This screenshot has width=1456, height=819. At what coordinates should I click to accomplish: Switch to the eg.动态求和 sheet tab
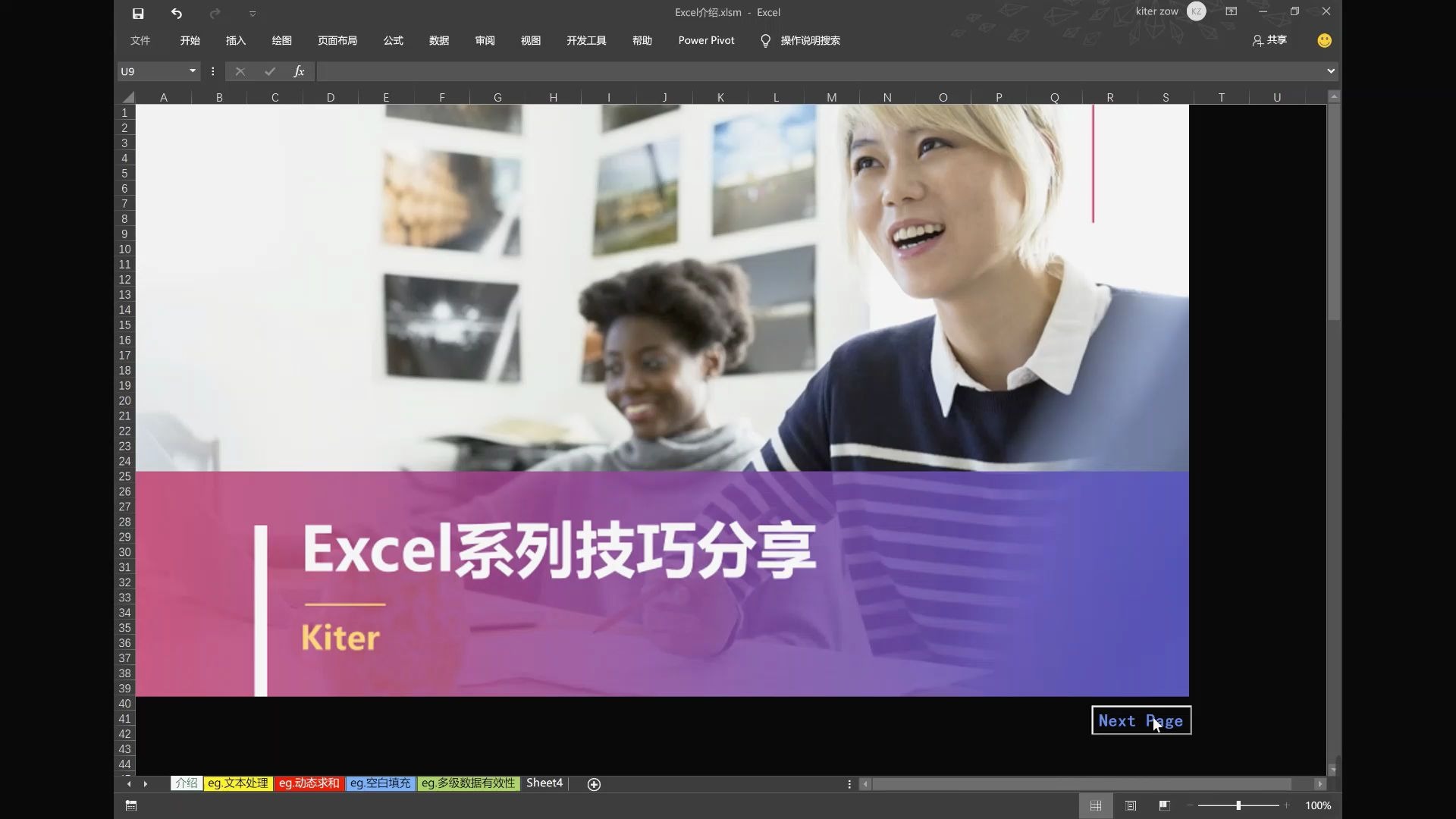(x=309, y=783)
